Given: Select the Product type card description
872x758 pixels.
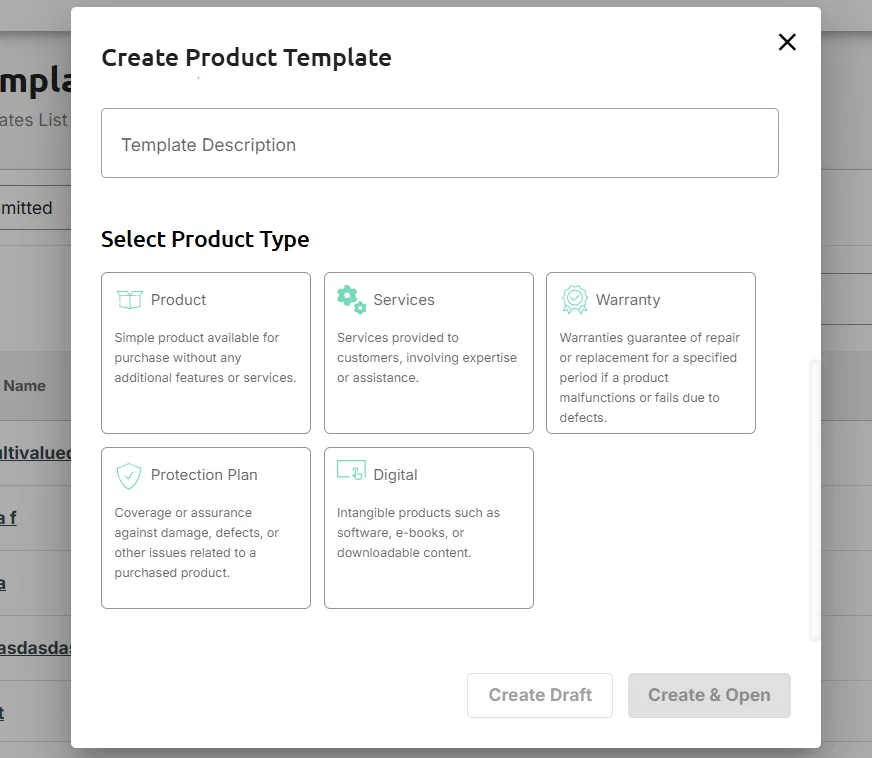Looking at the screenshot, I should coord(205,358).
